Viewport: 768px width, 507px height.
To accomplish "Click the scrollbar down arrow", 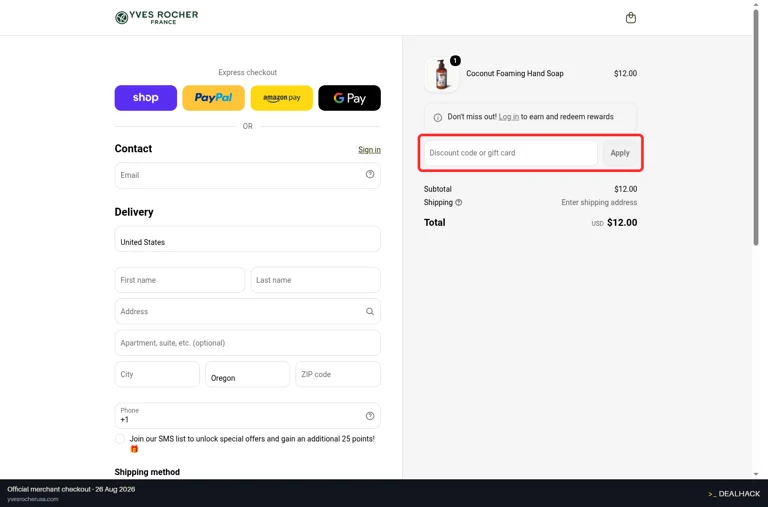I will 756,474.
